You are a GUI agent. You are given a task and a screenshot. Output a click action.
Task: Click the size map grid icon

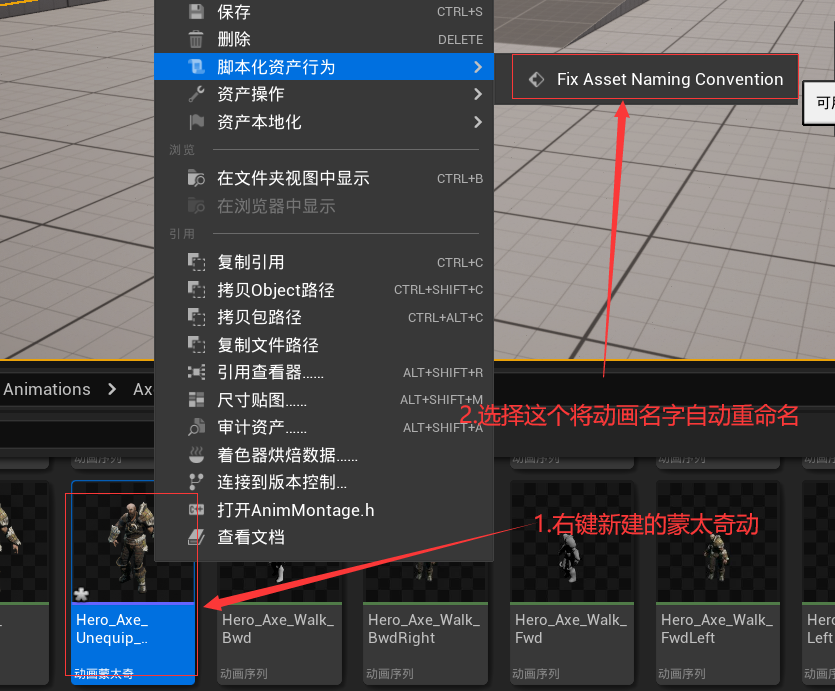[x=197, y=399]
